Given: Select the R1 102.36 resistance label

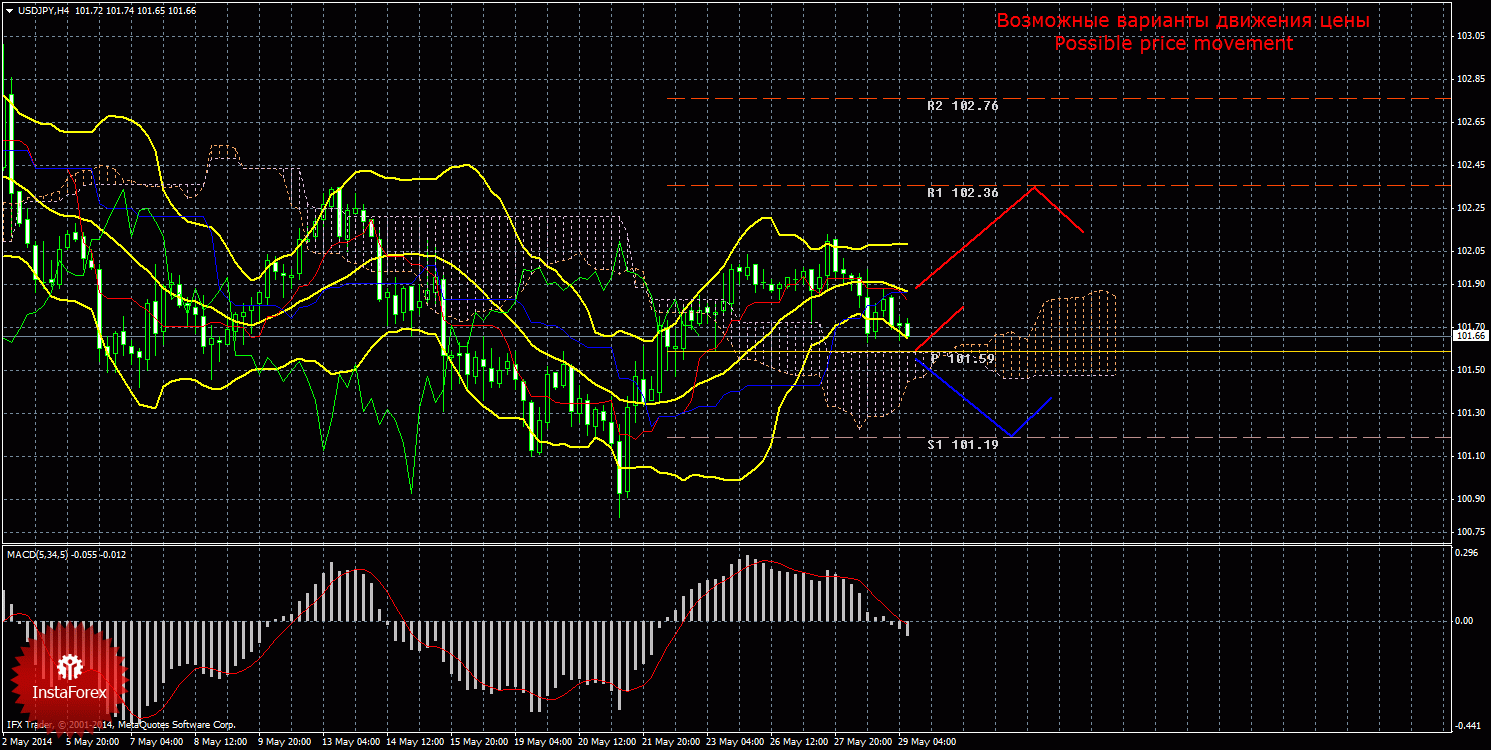Looking at the screenshot, I should 963,192.
